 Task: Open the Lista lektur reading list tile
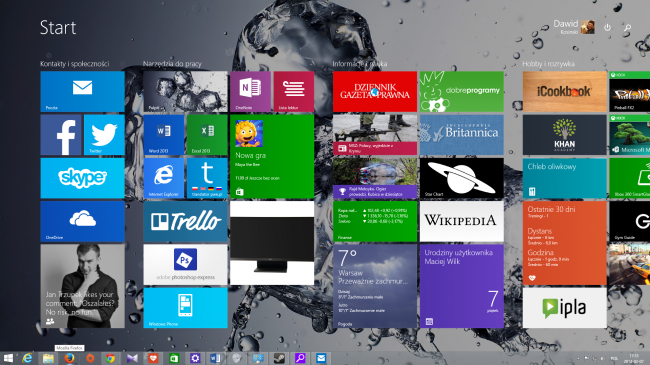tap(293, 92)
